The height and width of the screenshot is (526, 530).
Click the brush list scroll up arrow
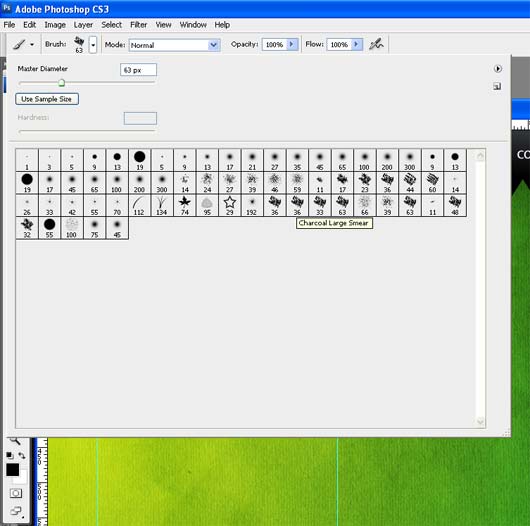[480, 156]
